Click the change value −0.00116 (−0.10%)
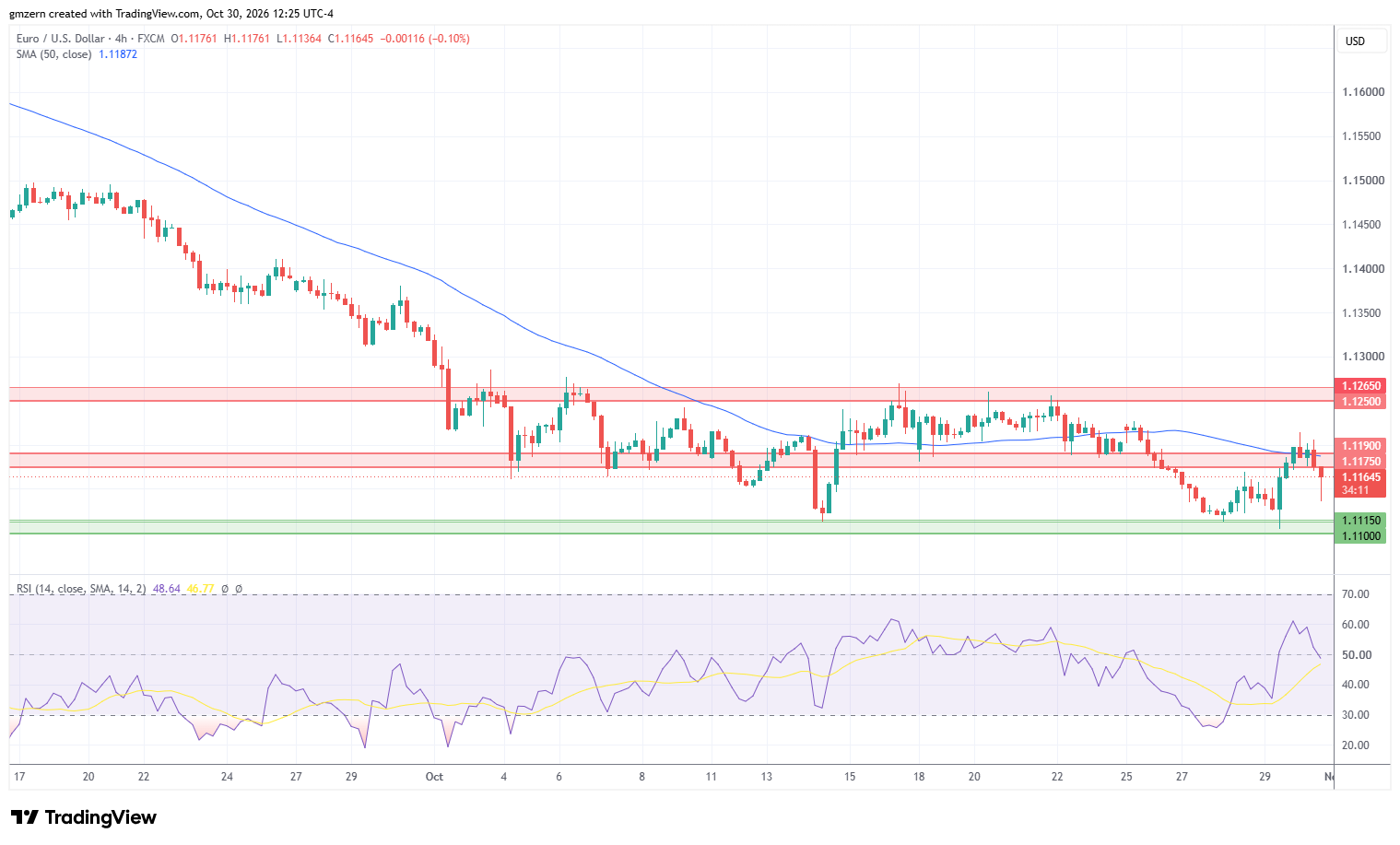The width and height of the screenshot is (1400, 845). coord(426,39)
